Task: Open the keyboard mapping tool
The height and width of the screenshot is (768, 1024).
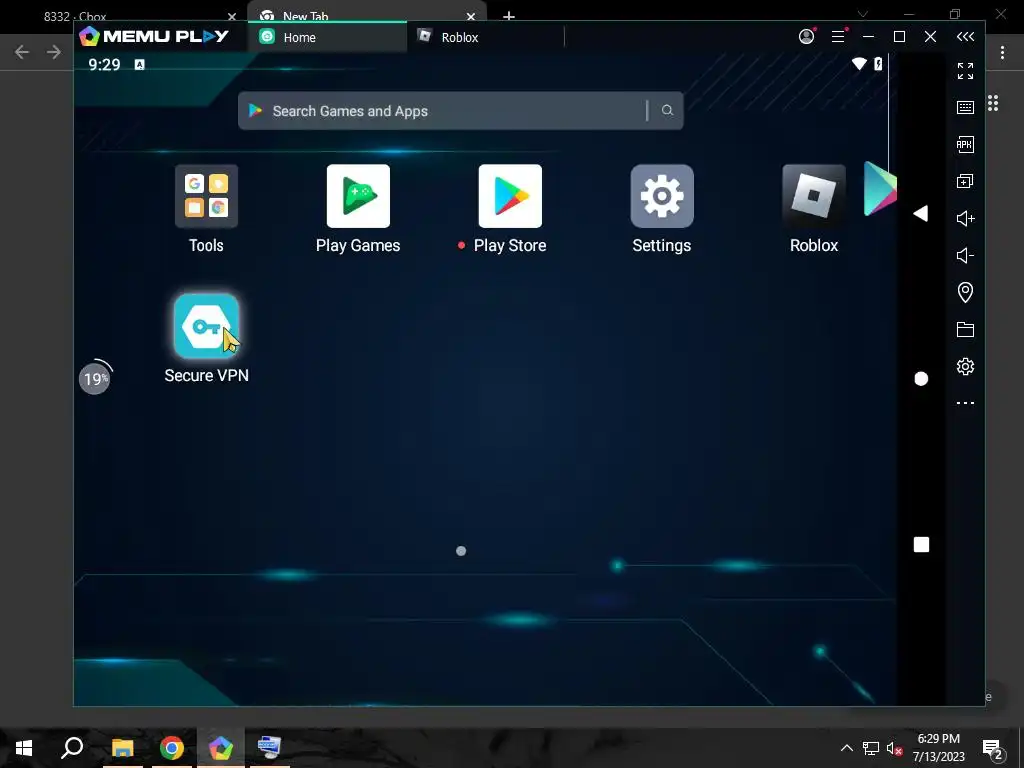Action: point(965,108)
